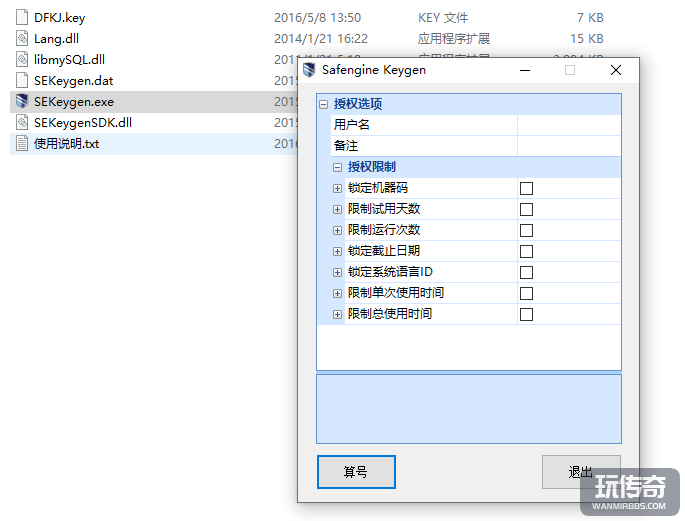Viewport: 685px width, 521px height.
Task: Click the 锁定截止日期 label
Action: click(384, 251)
